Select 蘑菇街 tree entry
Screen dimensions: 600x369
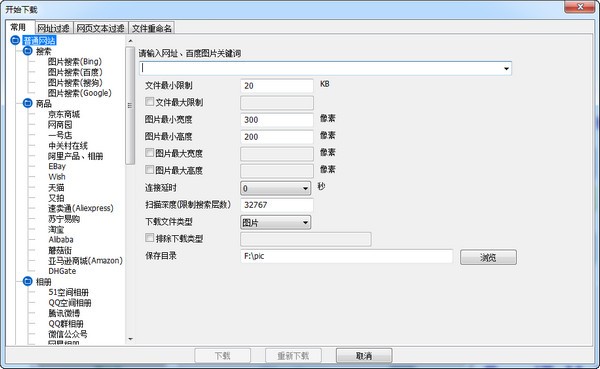click(60, 250)
